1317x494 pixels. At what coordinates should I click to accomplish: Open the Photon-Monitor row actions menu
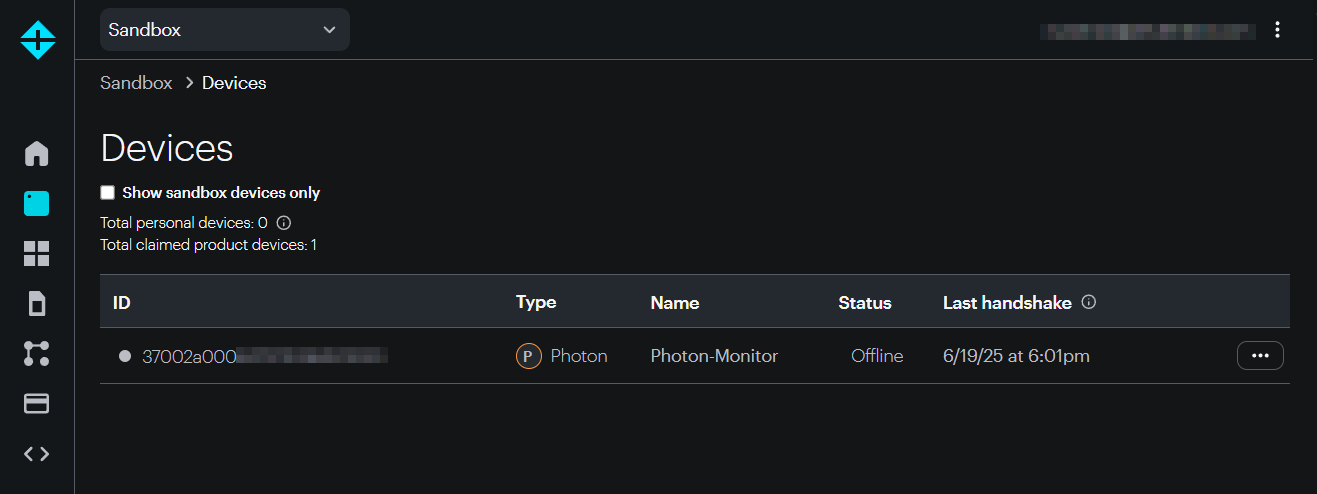pyautogui.click(x=1260, y=356)
